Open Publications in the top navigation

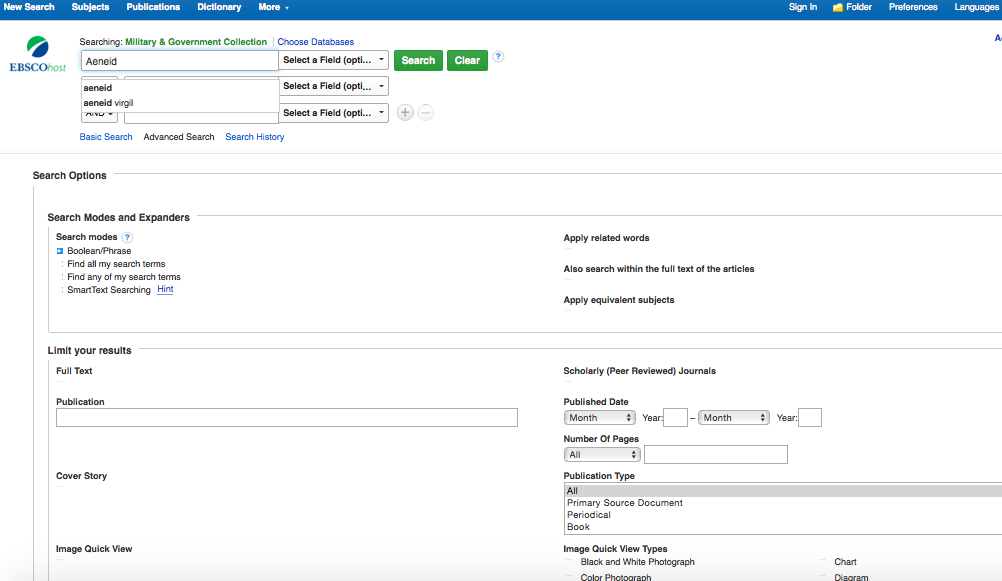(153, 7)
